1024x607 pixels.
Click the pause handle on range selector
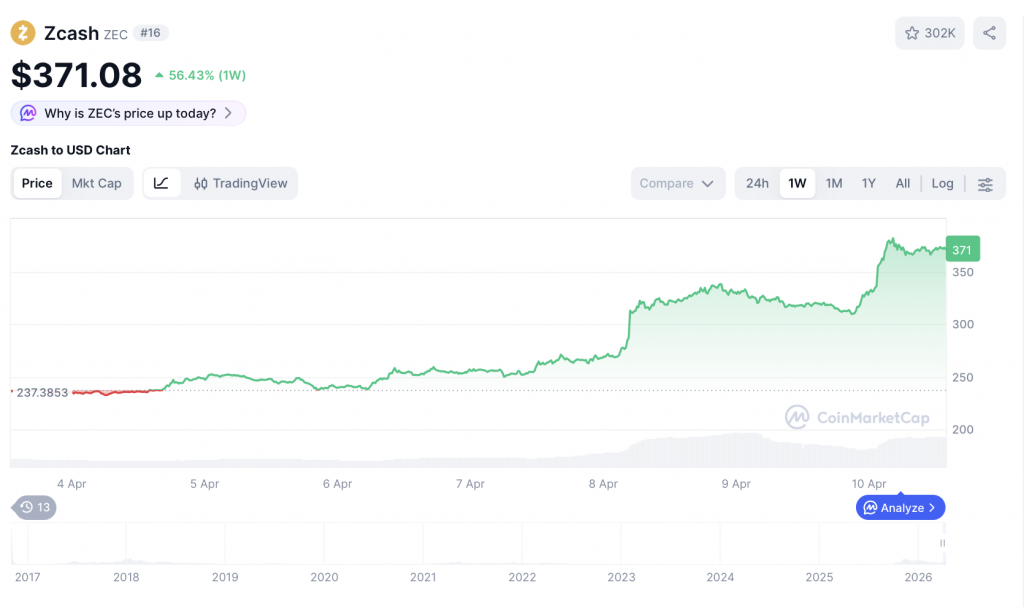click(x=941, y=543)
